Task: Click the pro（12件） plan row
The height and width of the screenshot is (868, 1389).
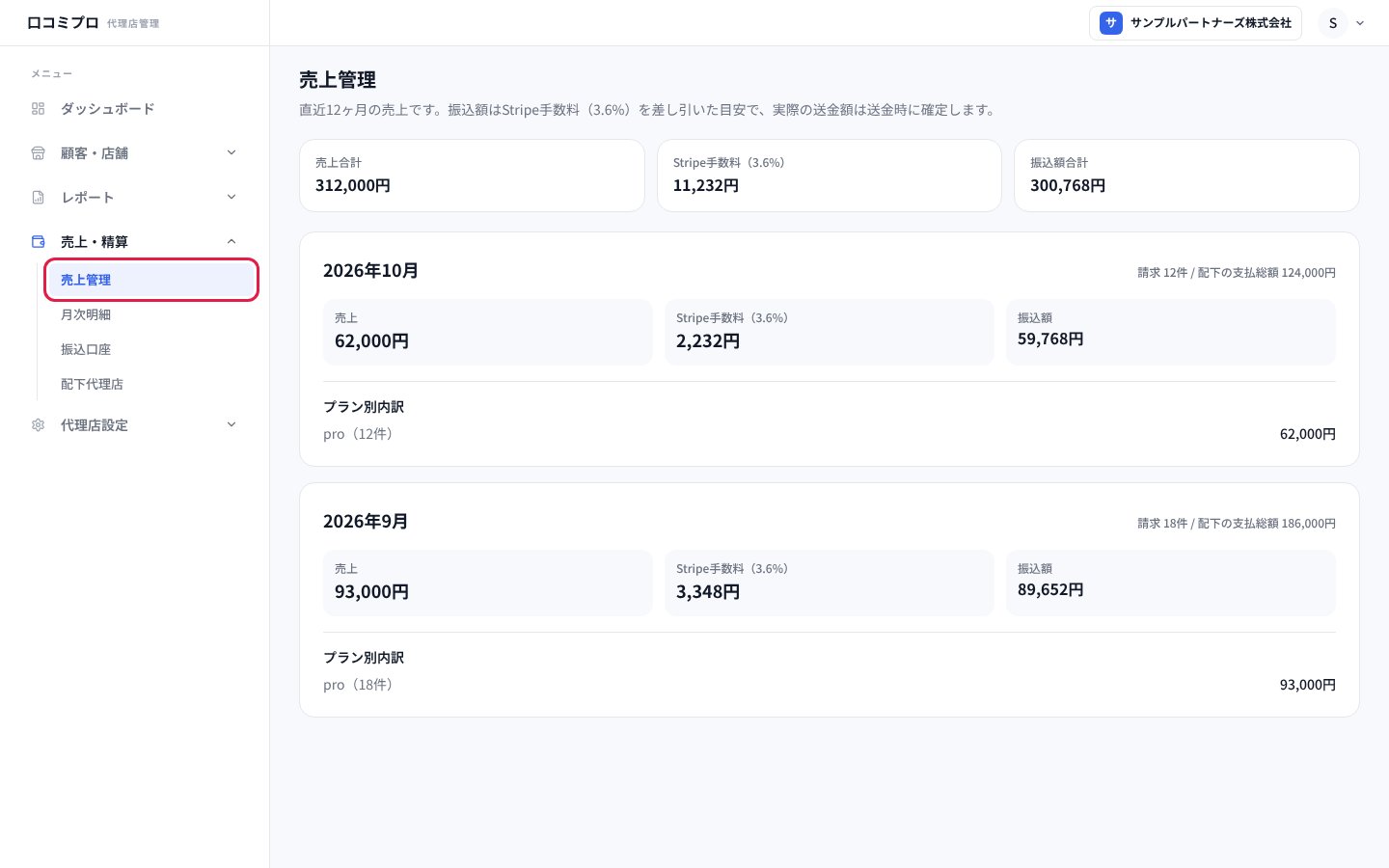Action: 830,434
